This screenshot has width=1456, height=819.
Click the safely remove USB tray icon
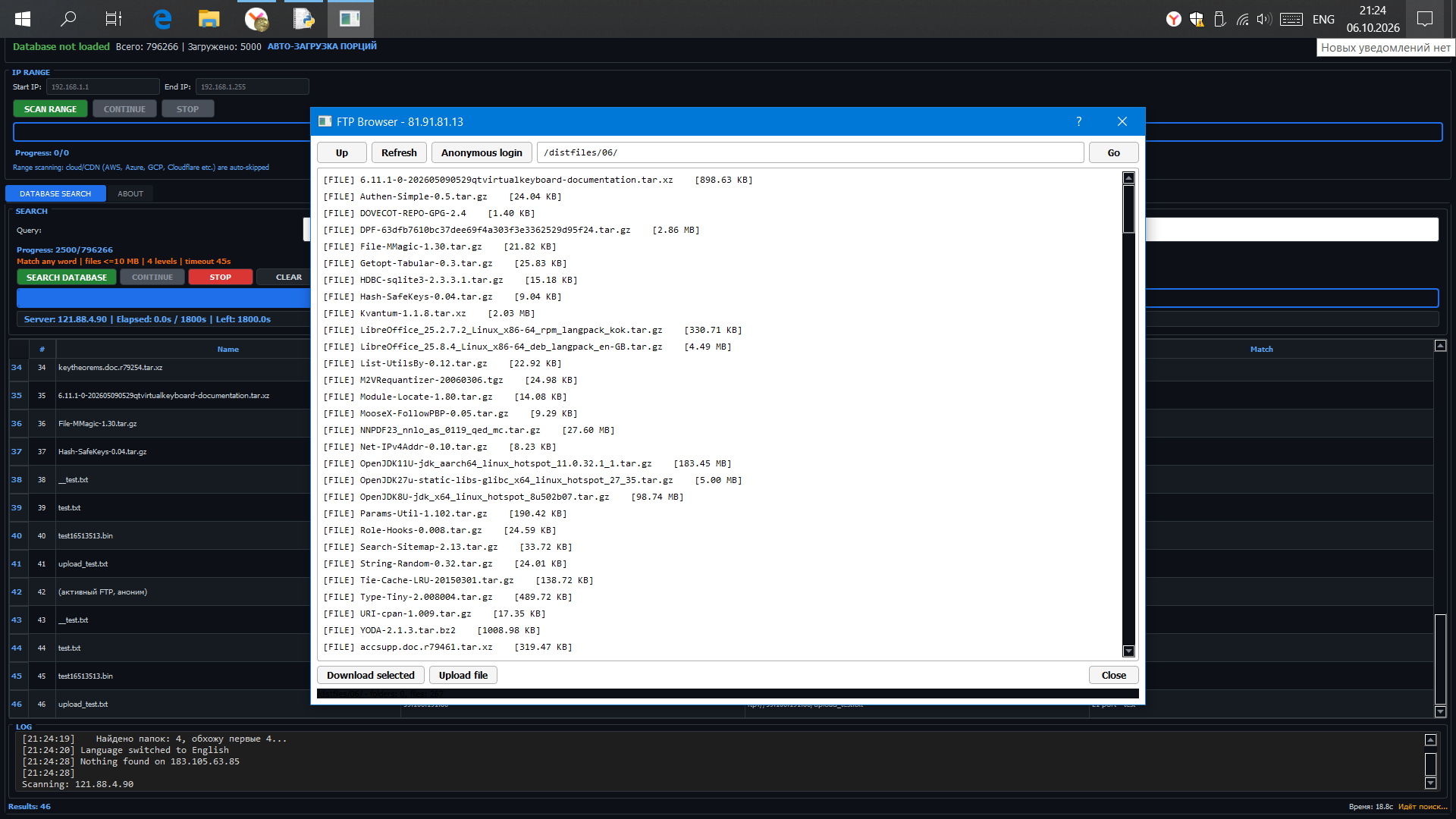pos(1219,19)
